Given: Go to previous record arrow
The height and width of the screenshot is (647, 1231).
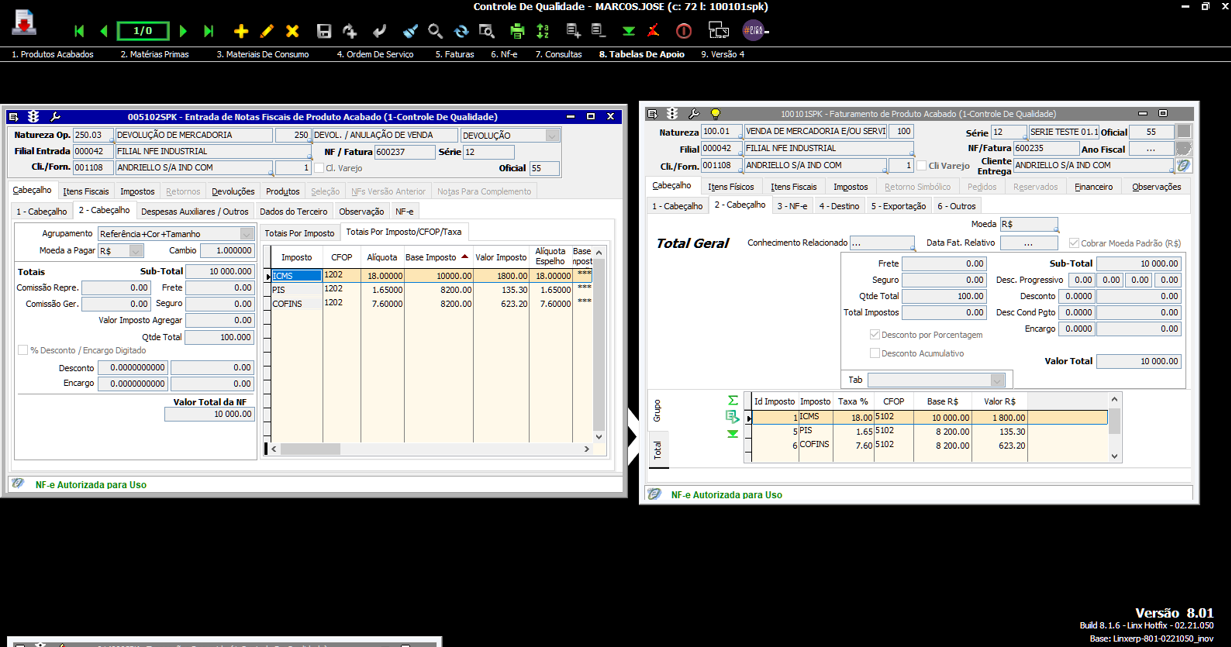Looking at the screenshot, I should tap(103, 31).
